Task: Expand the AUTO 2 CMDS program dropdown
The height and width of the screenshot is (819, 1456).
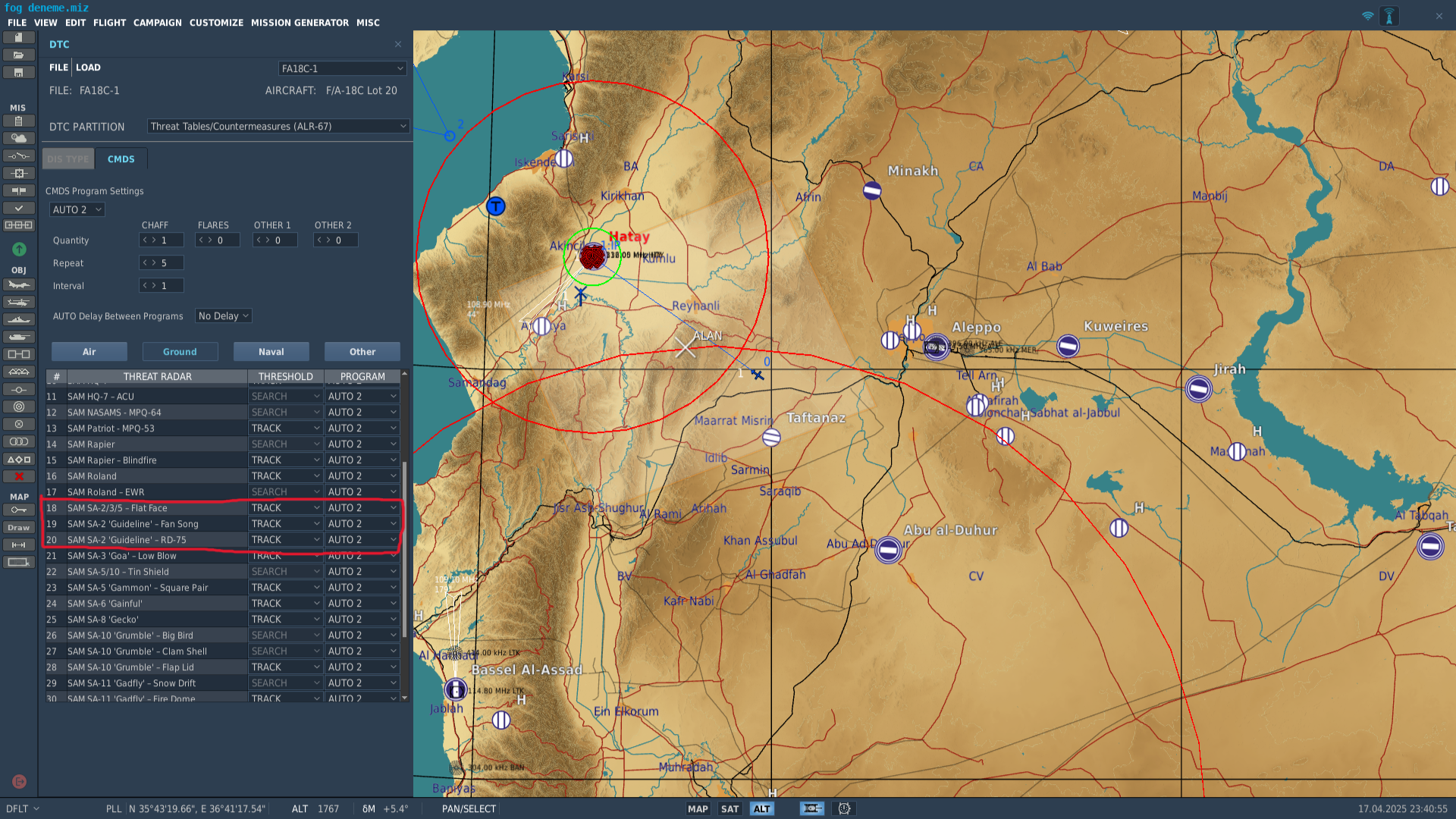Action: [77, 210]
